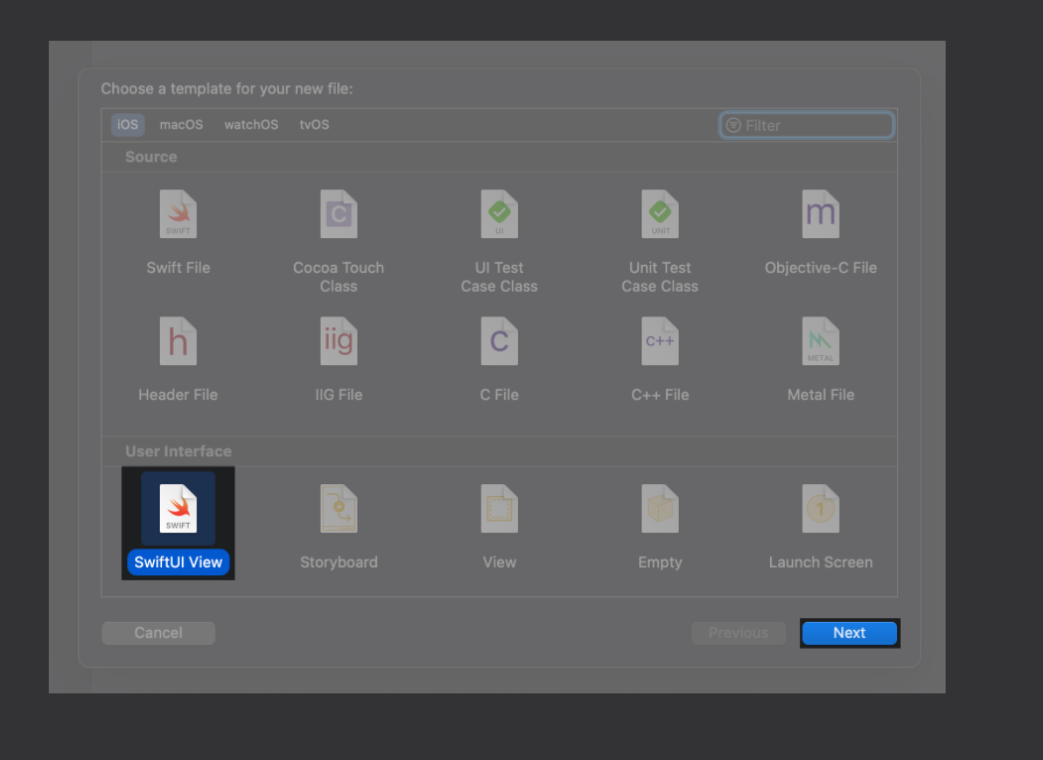This screenshot has width=1043, height=760.
Task: Select the Header File template icon
Action: pos(178,341)
